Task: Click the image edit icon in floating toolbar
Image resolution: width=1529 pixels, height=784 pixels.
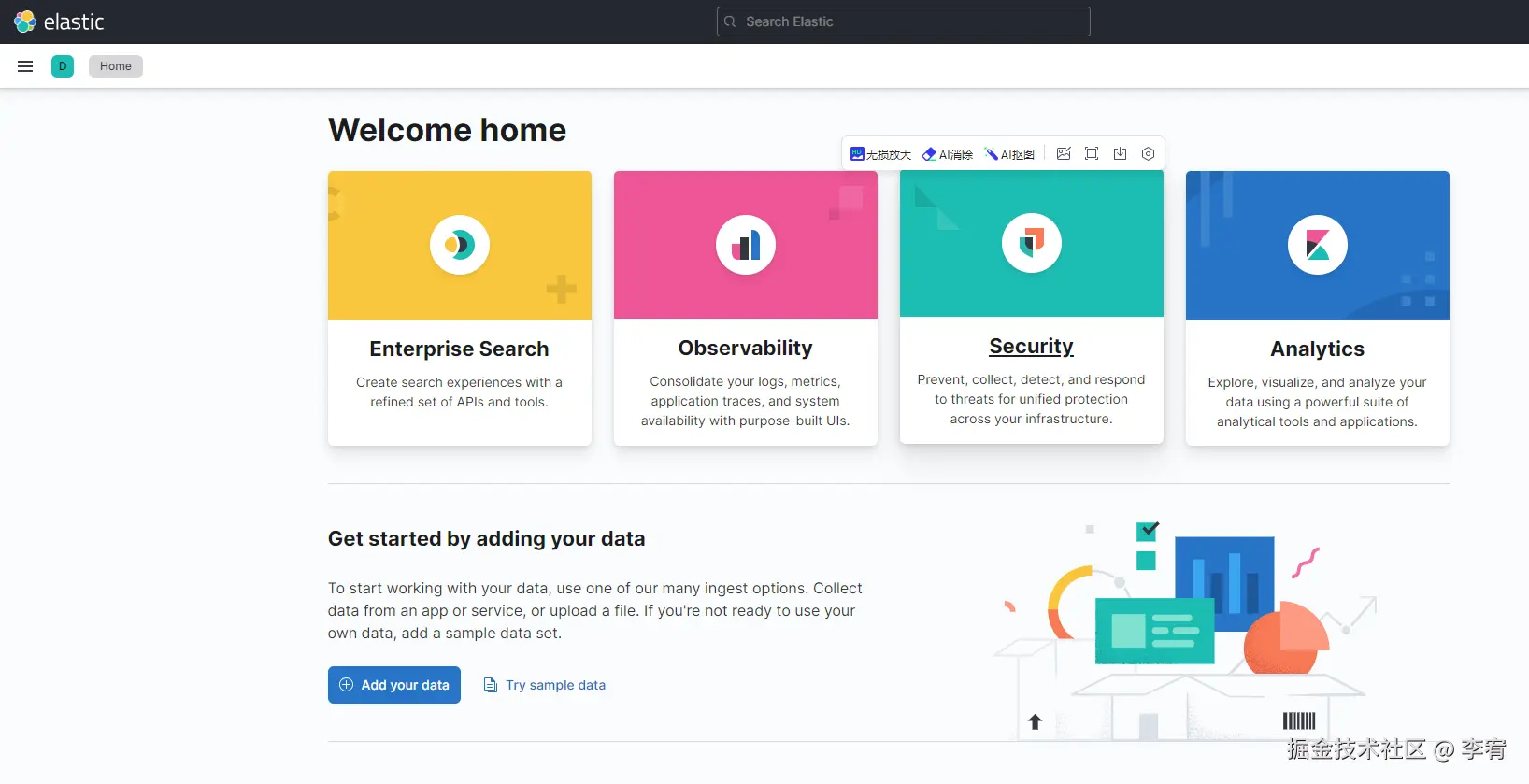Action: 1064,153
